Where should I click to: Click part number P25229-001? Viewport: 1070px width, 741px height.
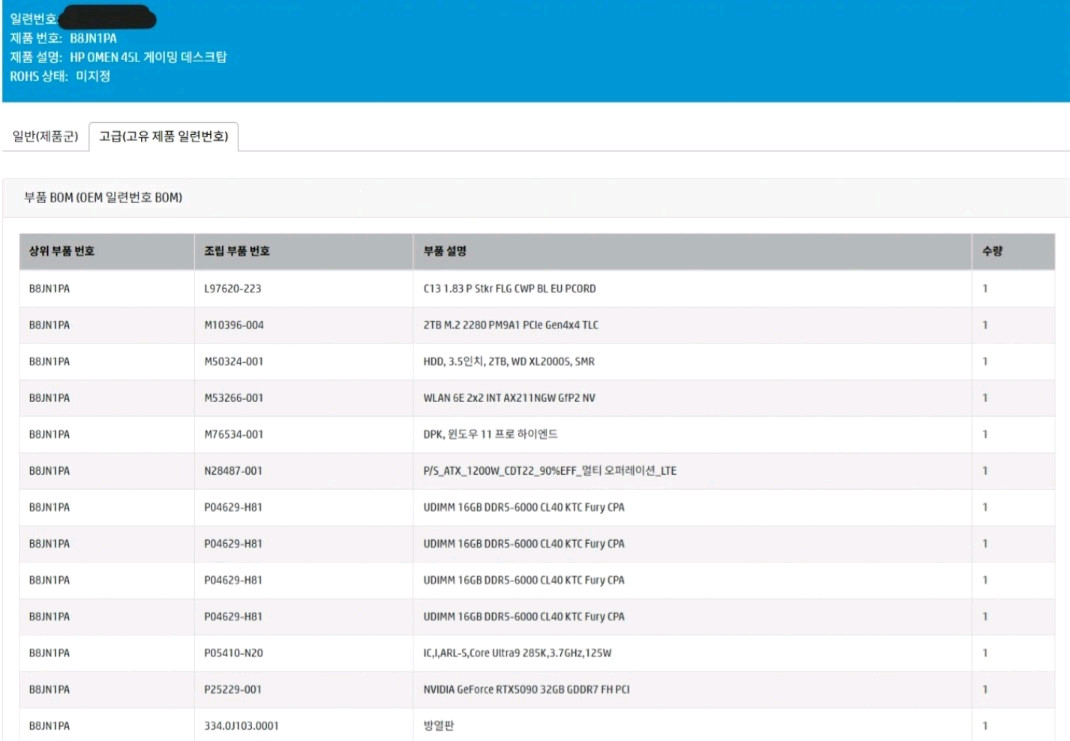[233, 690]
